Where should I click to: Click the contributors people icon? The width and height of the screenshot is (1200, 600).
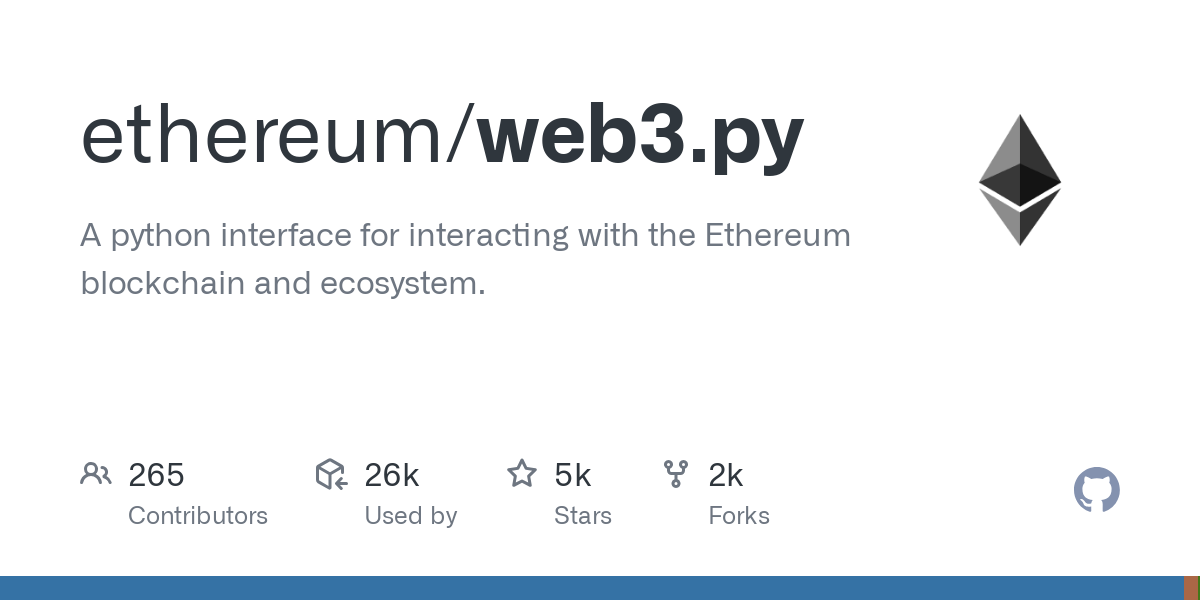pyautogui.click(x=96, y=474)
